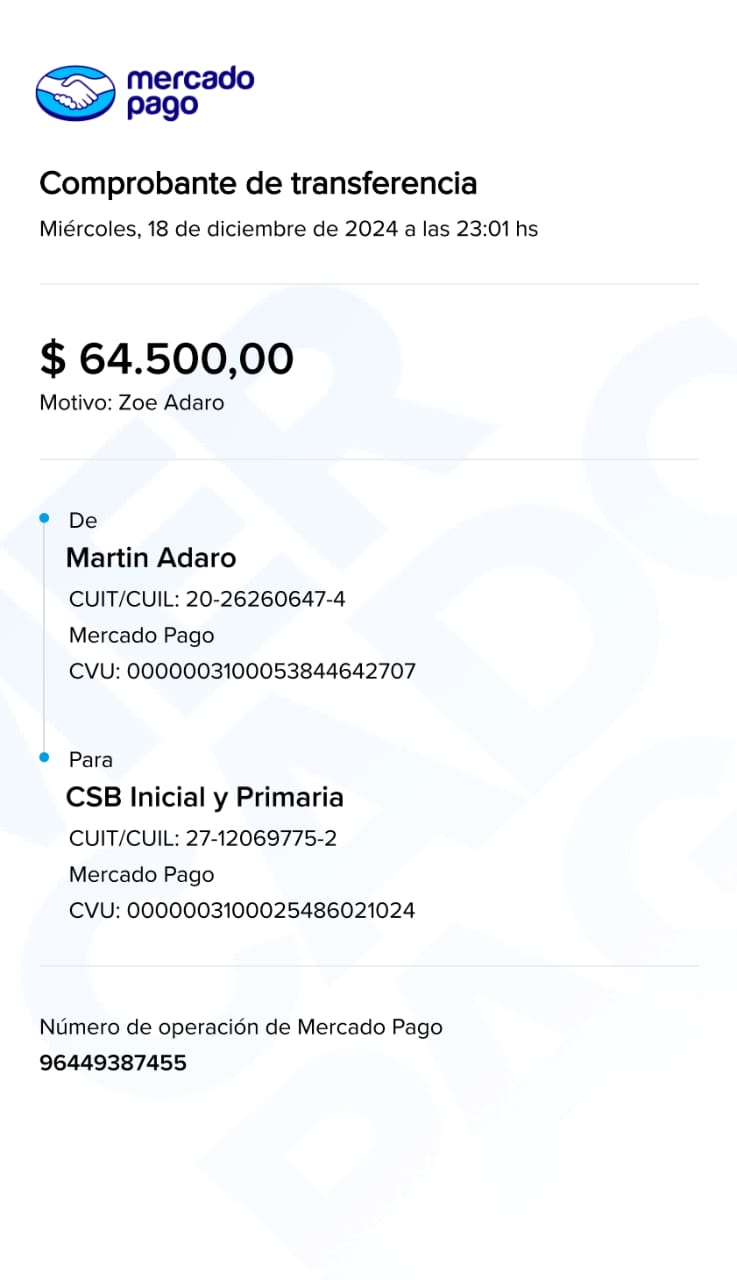Click the "De" sender label
This screenshot has width=737, height=1280.
click(83, 520)
